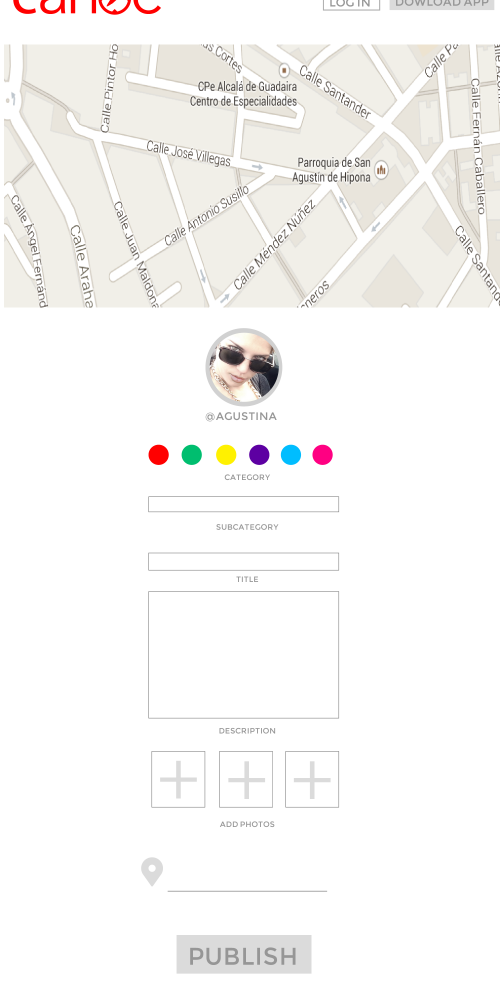Screen dimensions: 500x1000
Task: Focus the Title input field
Action: click(244, 561)
